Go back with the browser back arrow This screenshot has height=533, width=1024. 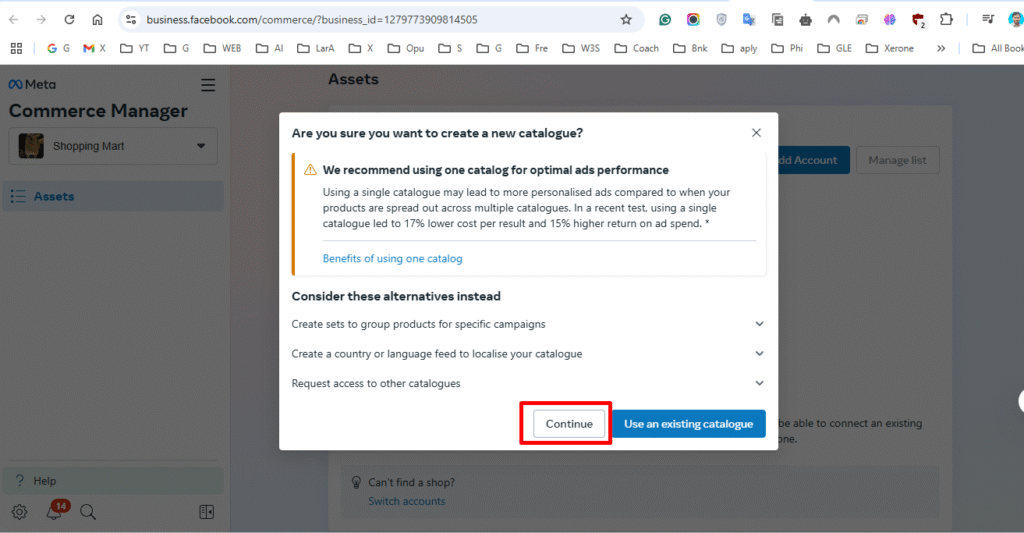14,20
